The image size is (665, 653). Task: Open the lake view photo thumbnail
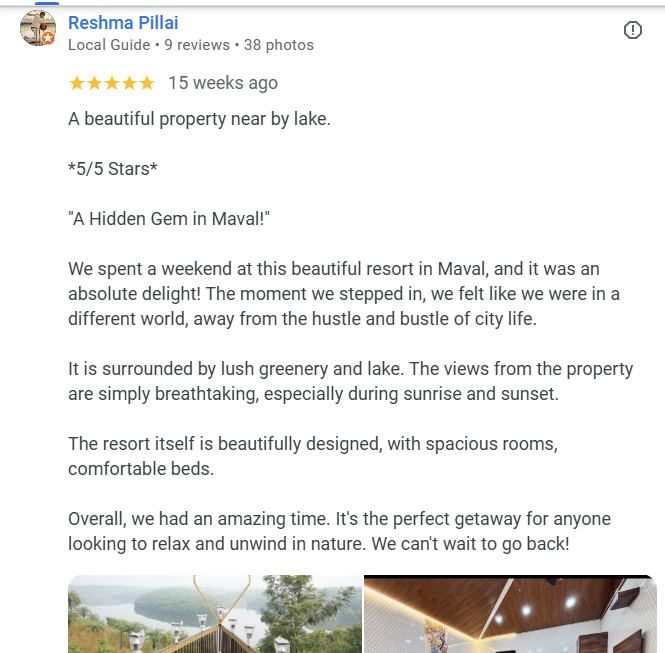(x=214, y=614)
